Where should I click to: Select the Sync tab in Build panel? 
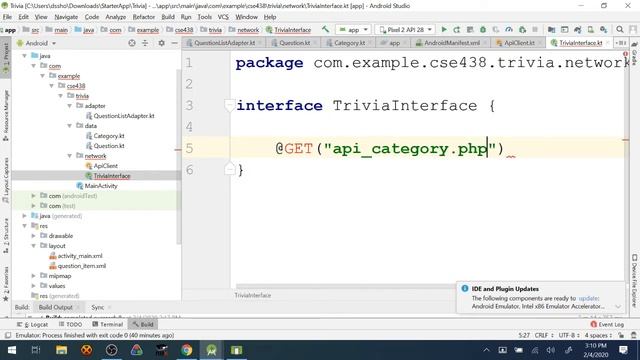[x=98, y=307]
